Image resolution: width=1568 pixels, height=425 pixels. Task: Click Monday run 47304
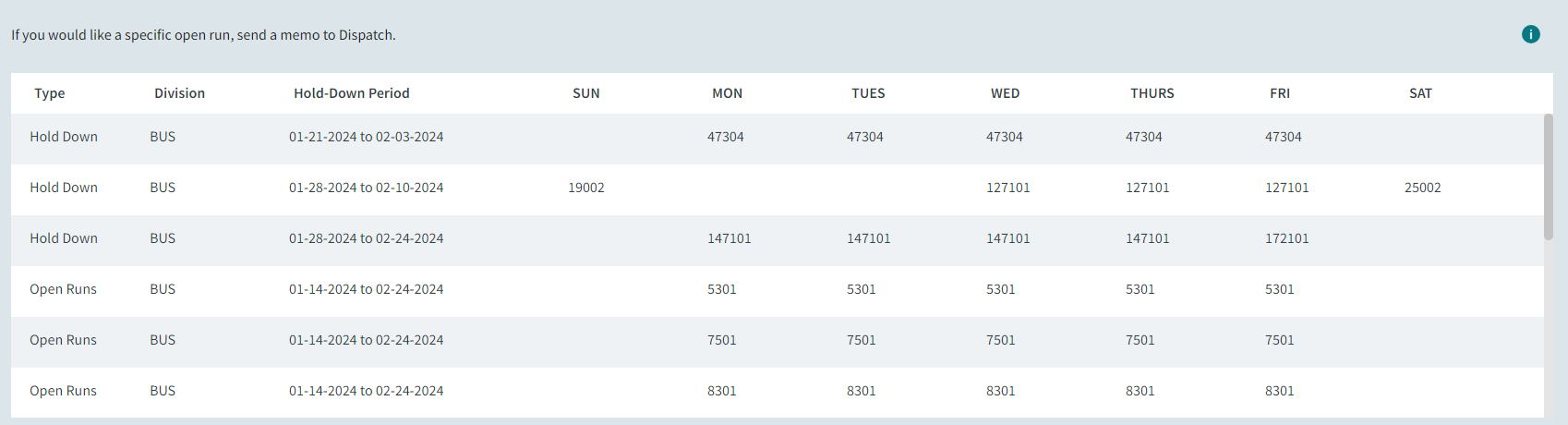[725, 137]
